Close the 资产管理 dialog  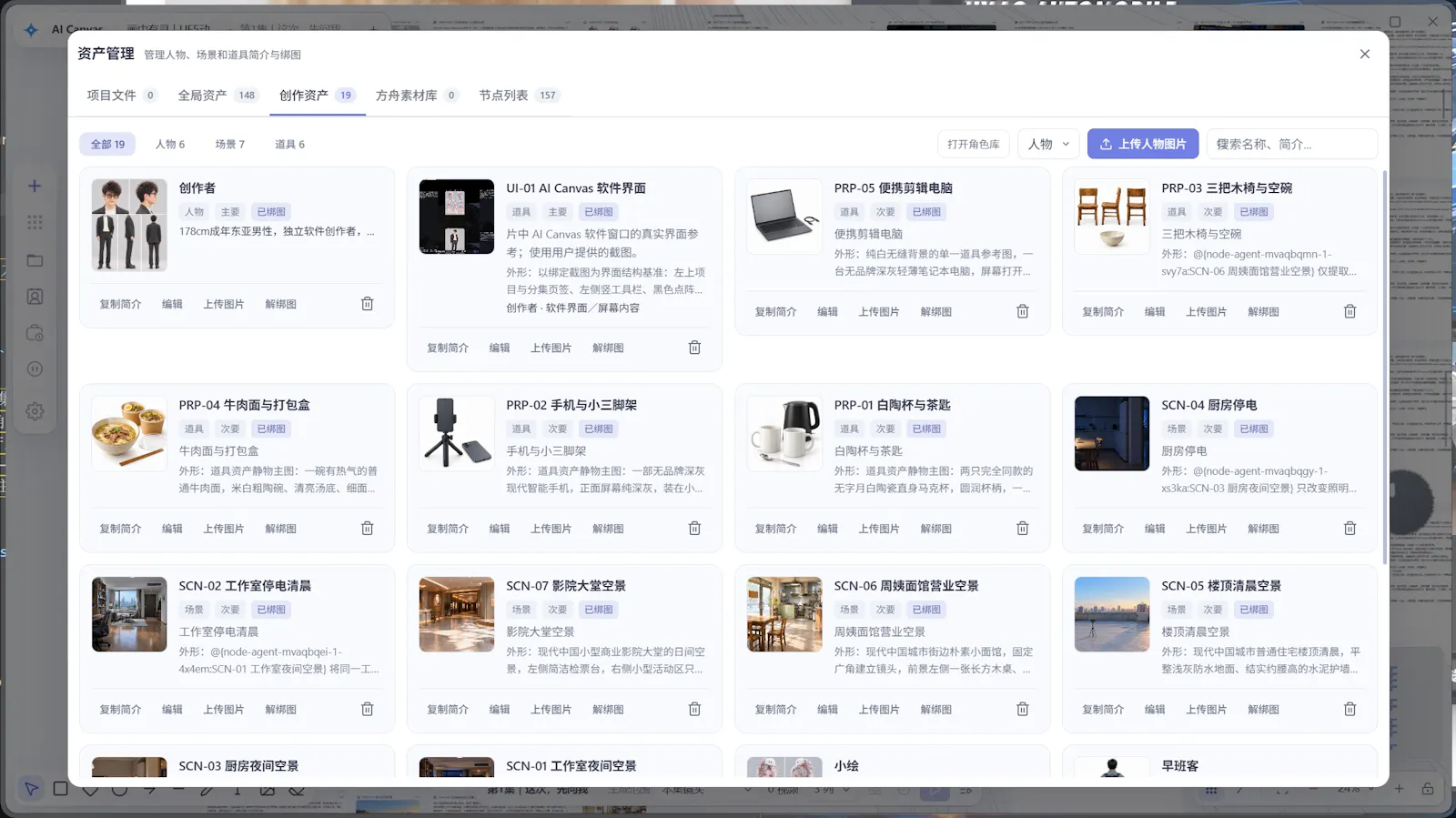click(1365, 54)
